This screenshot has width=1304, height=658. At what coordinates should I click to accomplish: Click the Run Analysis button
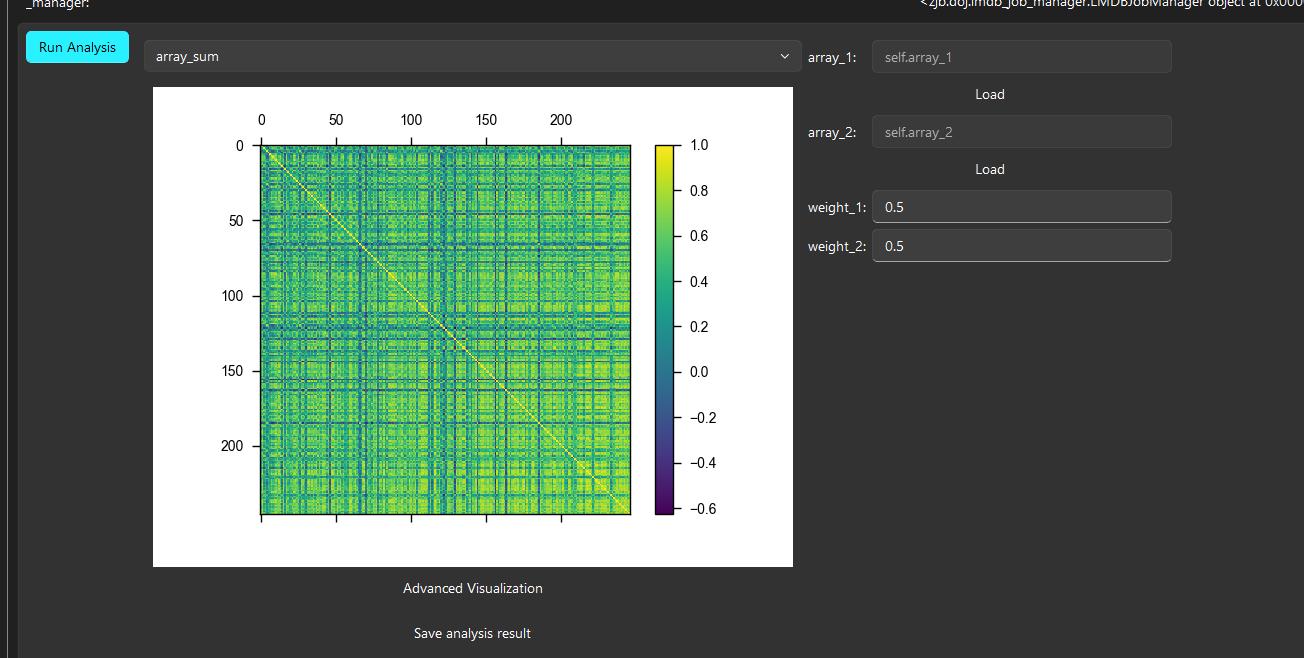click(x=77, y=47)
